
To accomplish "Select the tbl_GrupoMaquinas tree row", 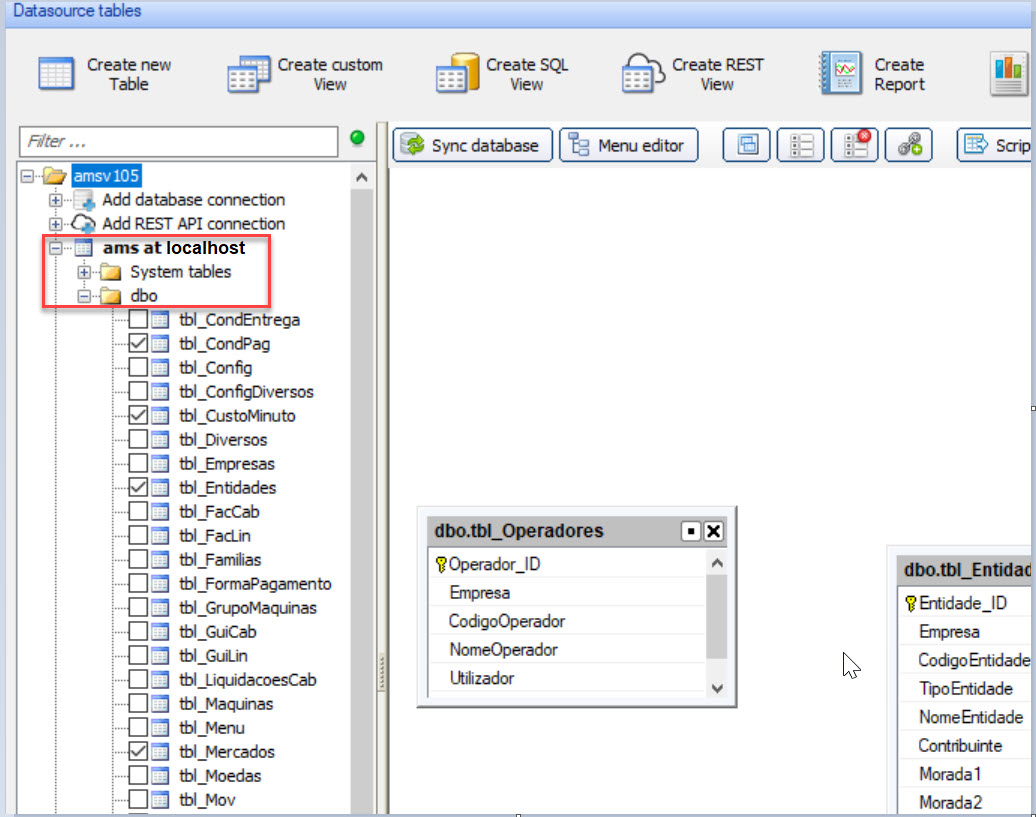I will [x=247, y=608].
